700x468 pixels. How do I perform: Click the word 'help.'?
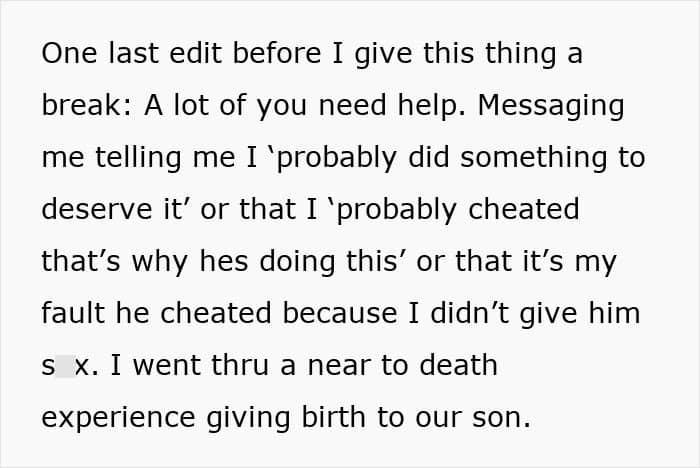point(431,106)
